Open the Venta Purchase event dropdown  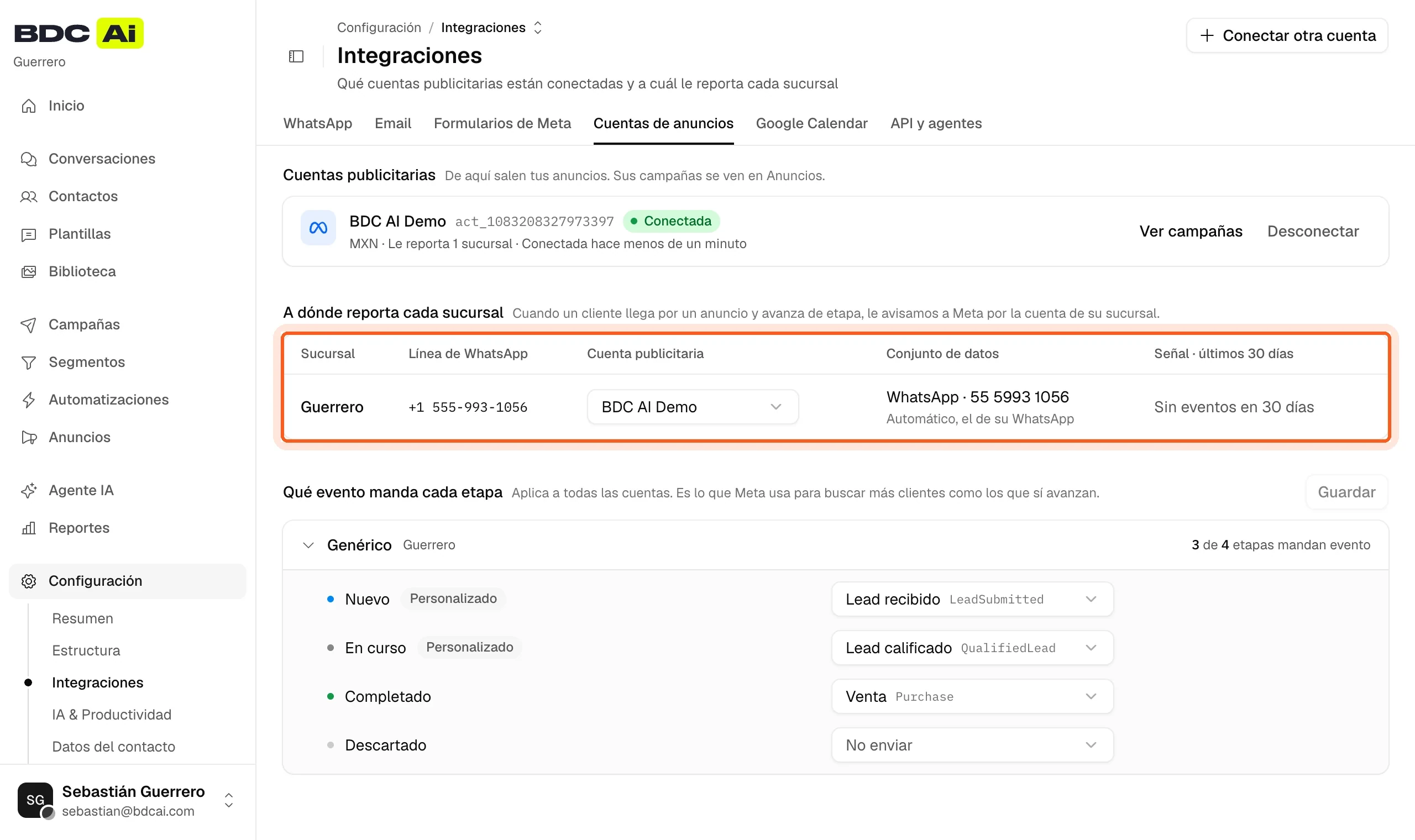tap(972, 697)
